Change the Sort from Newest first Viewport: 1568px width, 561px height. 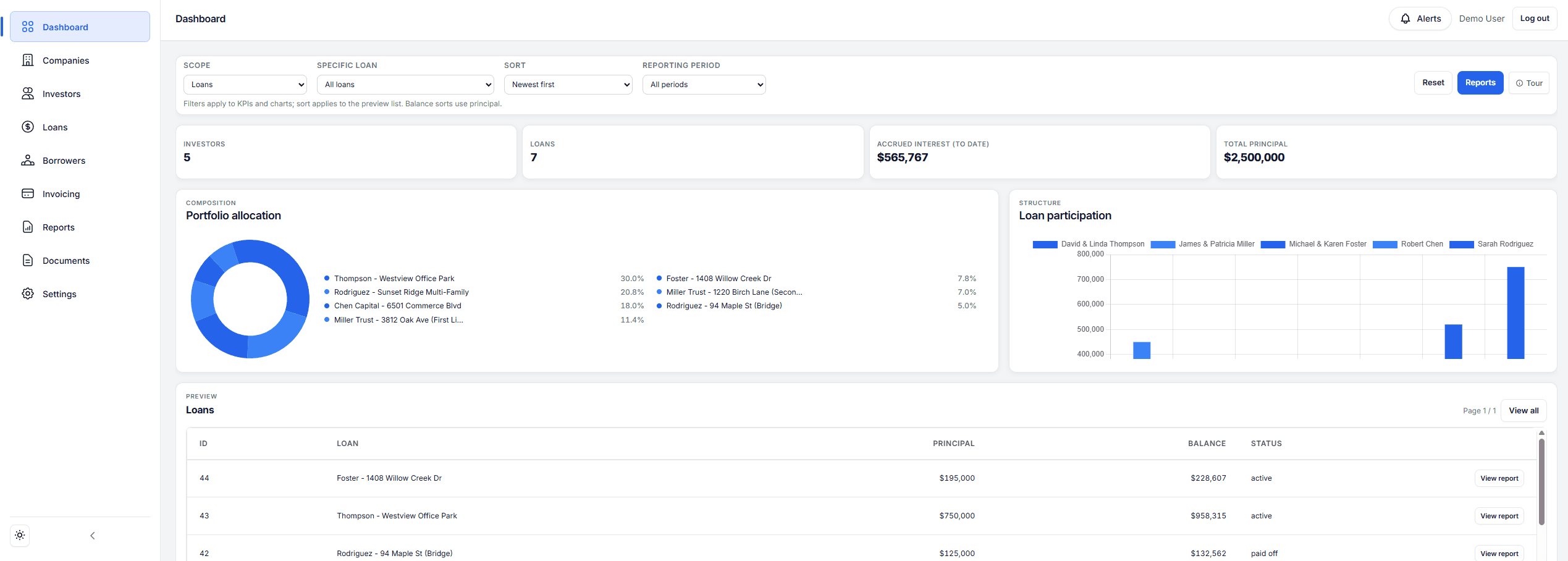pyautogui.click(x=568, y=84)
